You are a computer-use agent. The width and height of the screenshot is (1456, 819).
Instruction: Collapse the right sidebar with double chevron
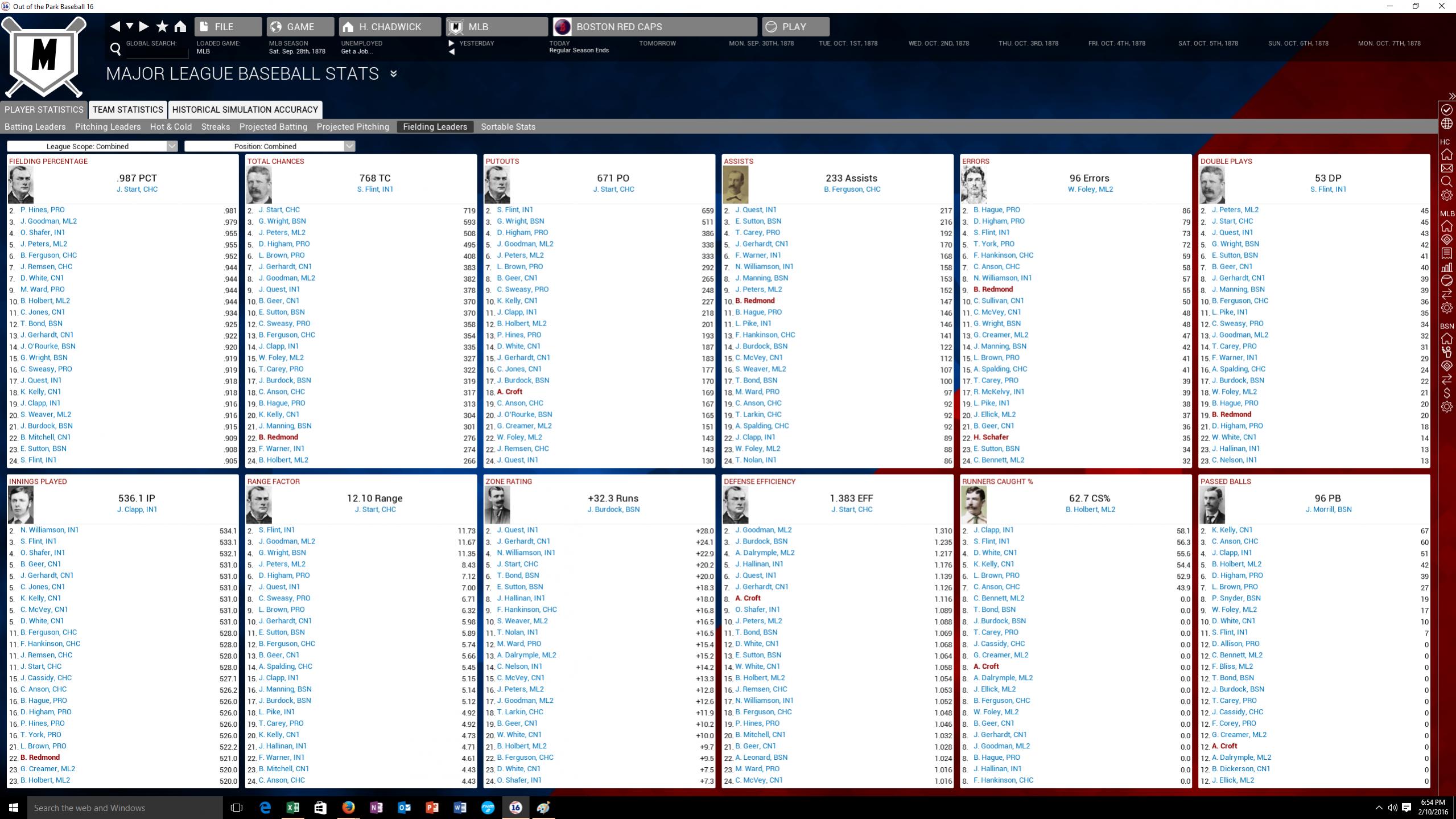tap(1451, 96)
